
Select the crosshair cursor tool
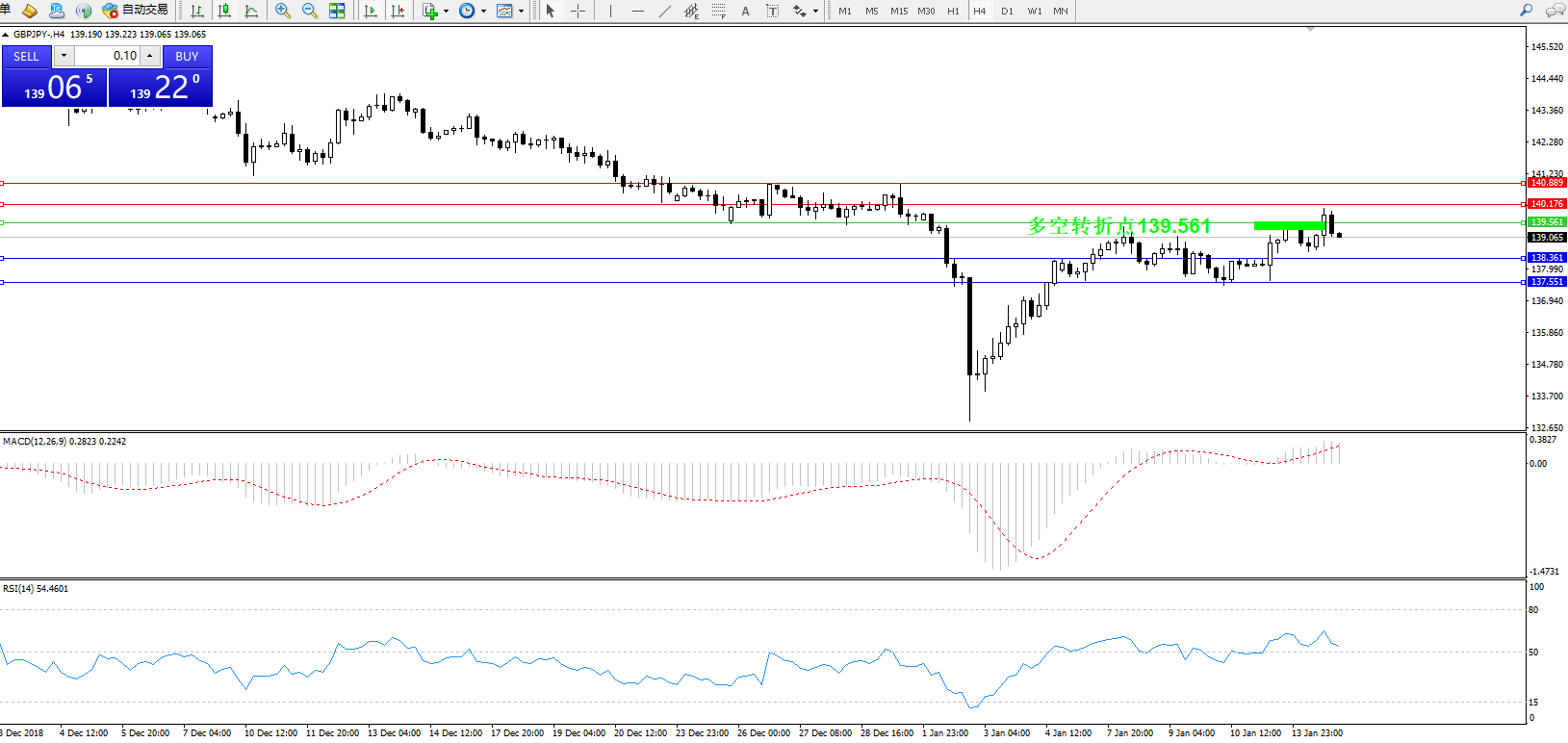pos(578,11)
